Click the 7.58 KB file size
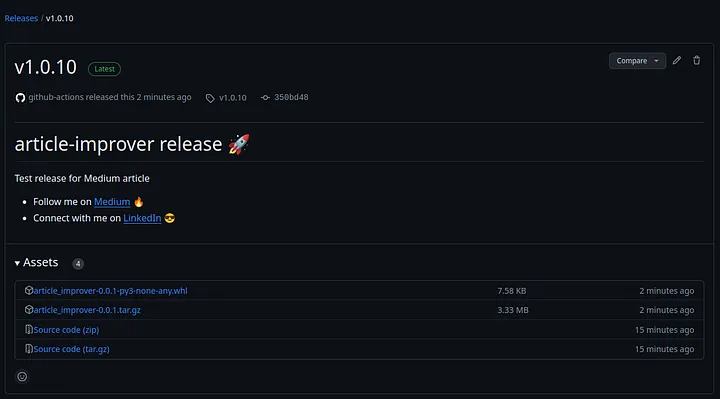 click(512, 291)
